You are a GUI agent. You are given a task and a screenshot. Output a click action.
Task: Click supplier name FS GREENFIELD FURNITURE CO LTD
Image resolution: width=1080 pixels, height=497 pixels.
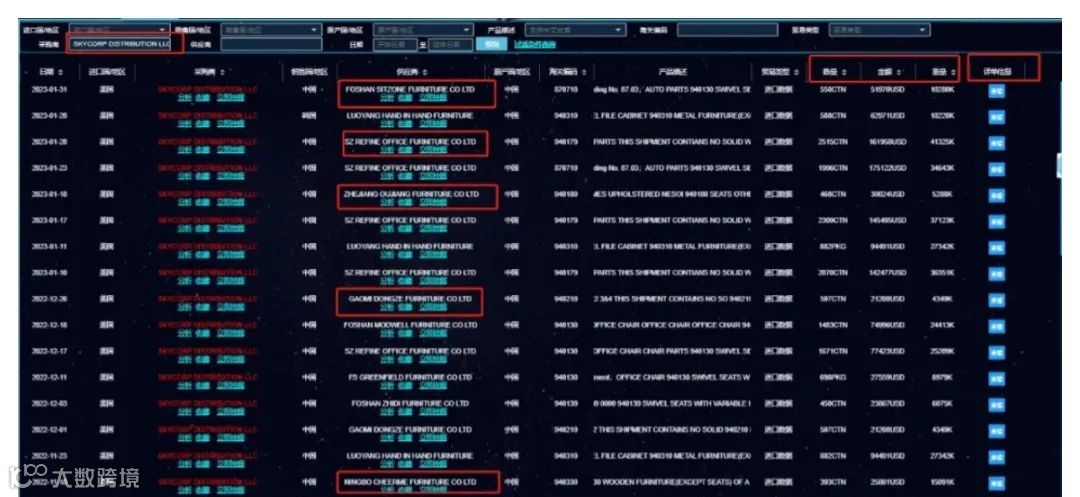point(411,377)
